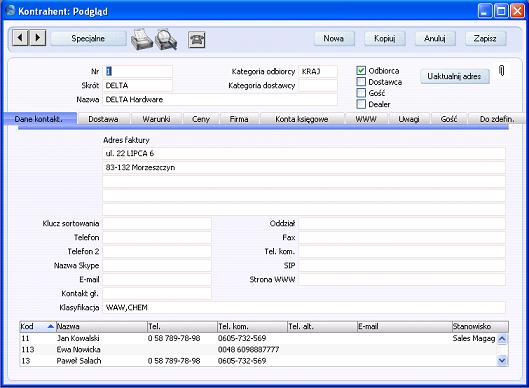Viewport: 529px width, 388px height.
Task: Click the Nazwa Skype field
Action: click(x=157, y=266)
